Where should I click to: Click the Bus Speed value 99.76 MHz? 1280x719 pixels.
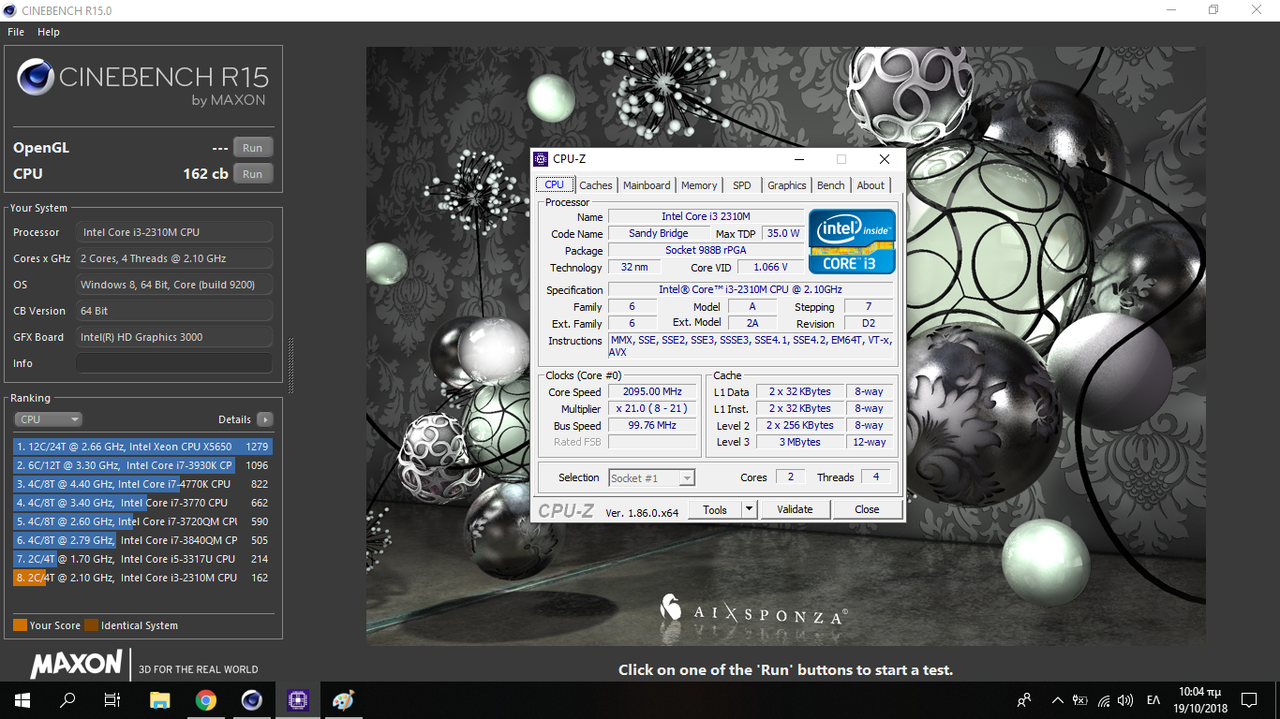tap(651, 425)
